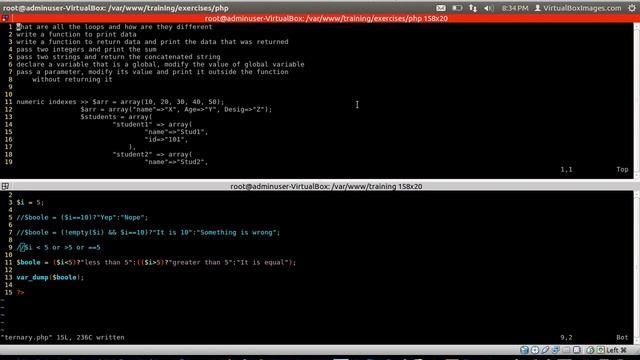Viewport: 640px width, 360px height.
Task: Click line 'declare a variable that is a global'
Action: tap(160, 64)
